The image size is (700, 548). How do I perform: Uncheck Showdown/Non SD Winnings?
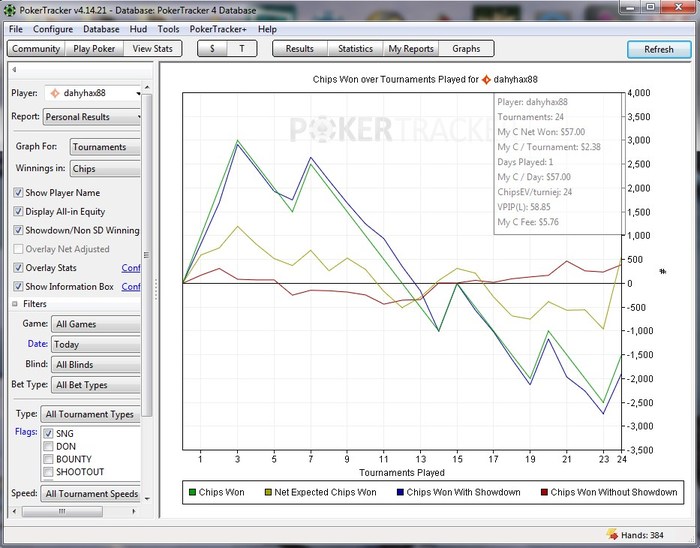click(x=18, y=230)
